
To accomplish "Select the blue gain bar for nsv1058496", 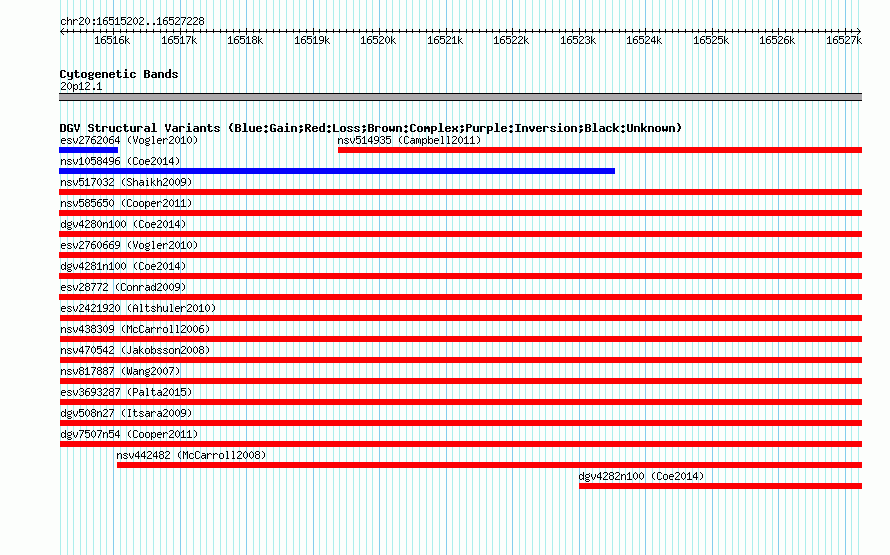I will [x=337, y=171].
